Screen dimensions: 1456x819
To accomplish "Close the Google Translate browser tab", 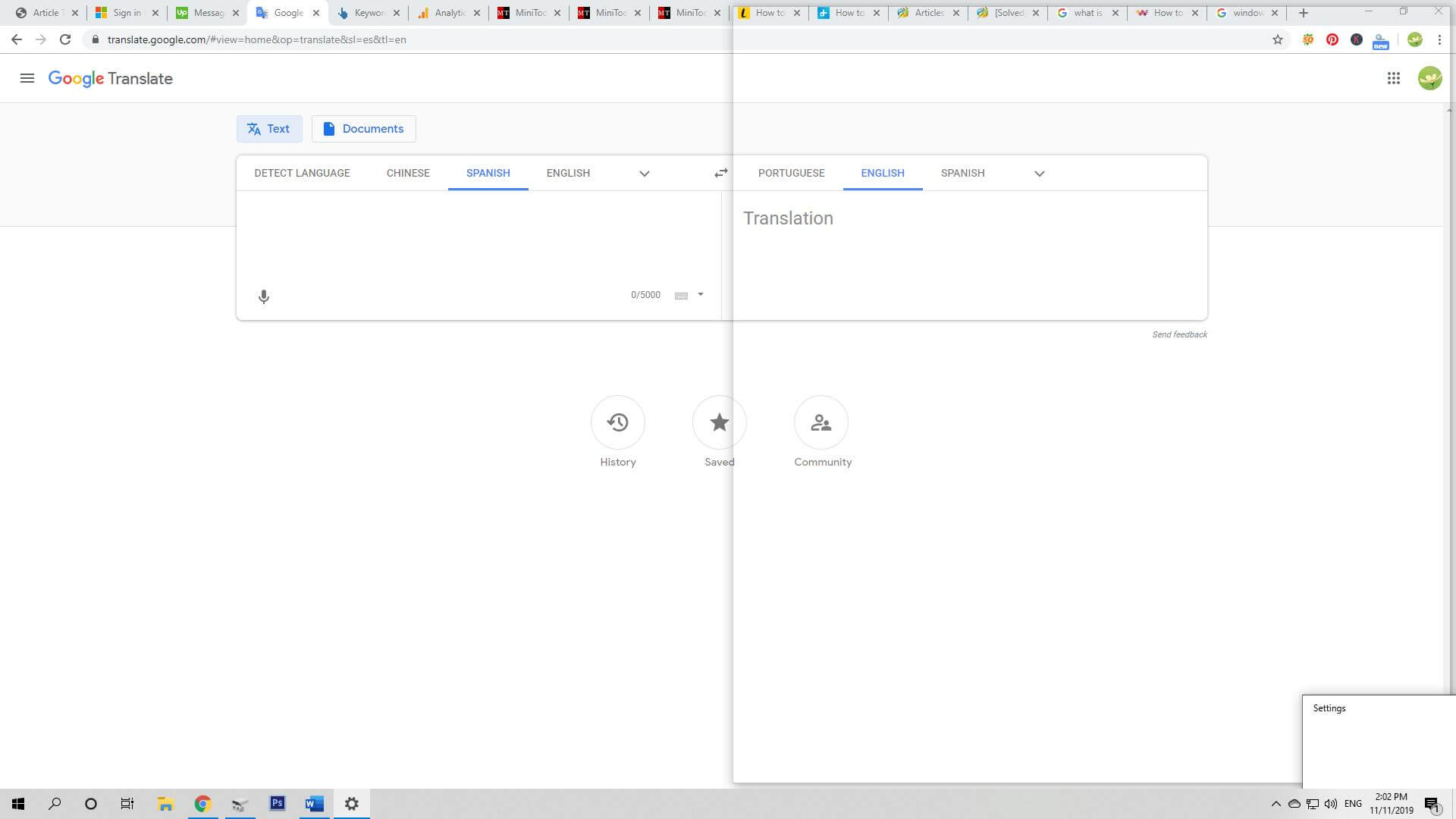I will coord(316,13).
